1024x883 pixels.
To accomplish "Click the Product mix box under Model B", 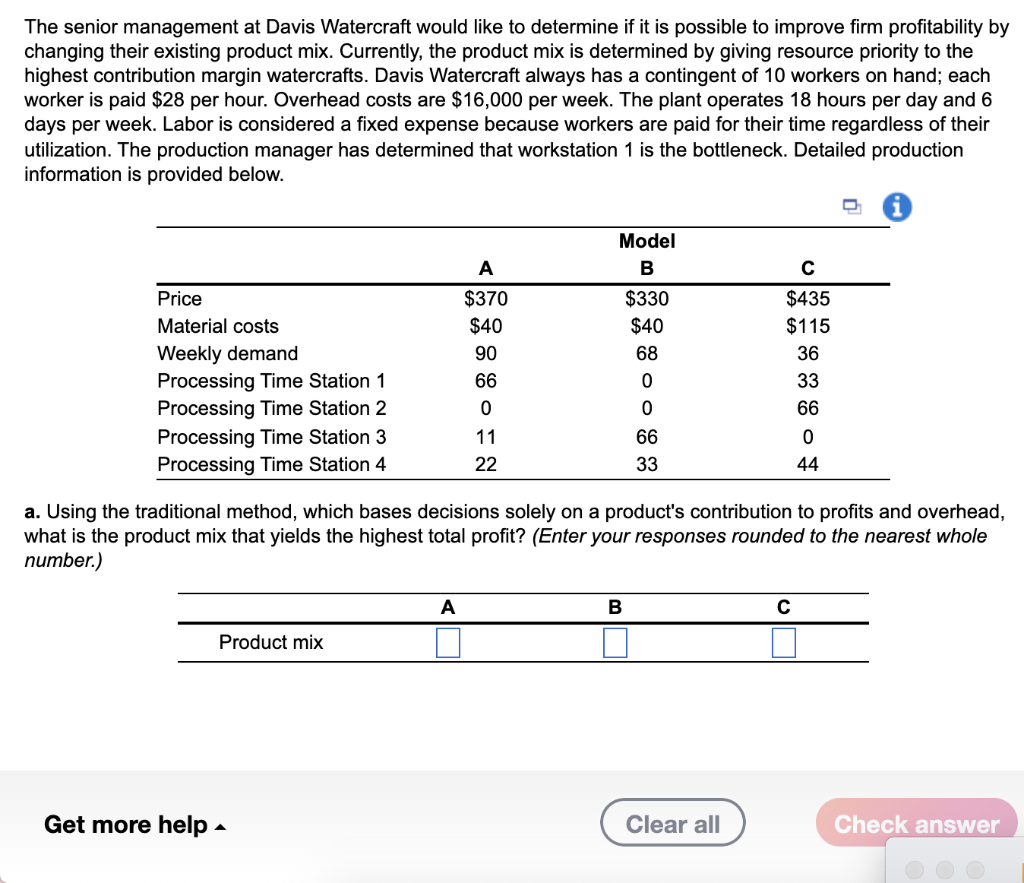I will tap(614, 642).
